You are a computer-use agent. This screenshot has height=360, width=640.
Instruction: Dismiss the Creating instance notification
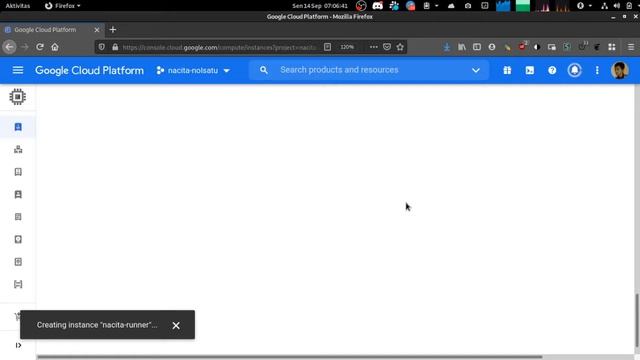tap(176, 325)
